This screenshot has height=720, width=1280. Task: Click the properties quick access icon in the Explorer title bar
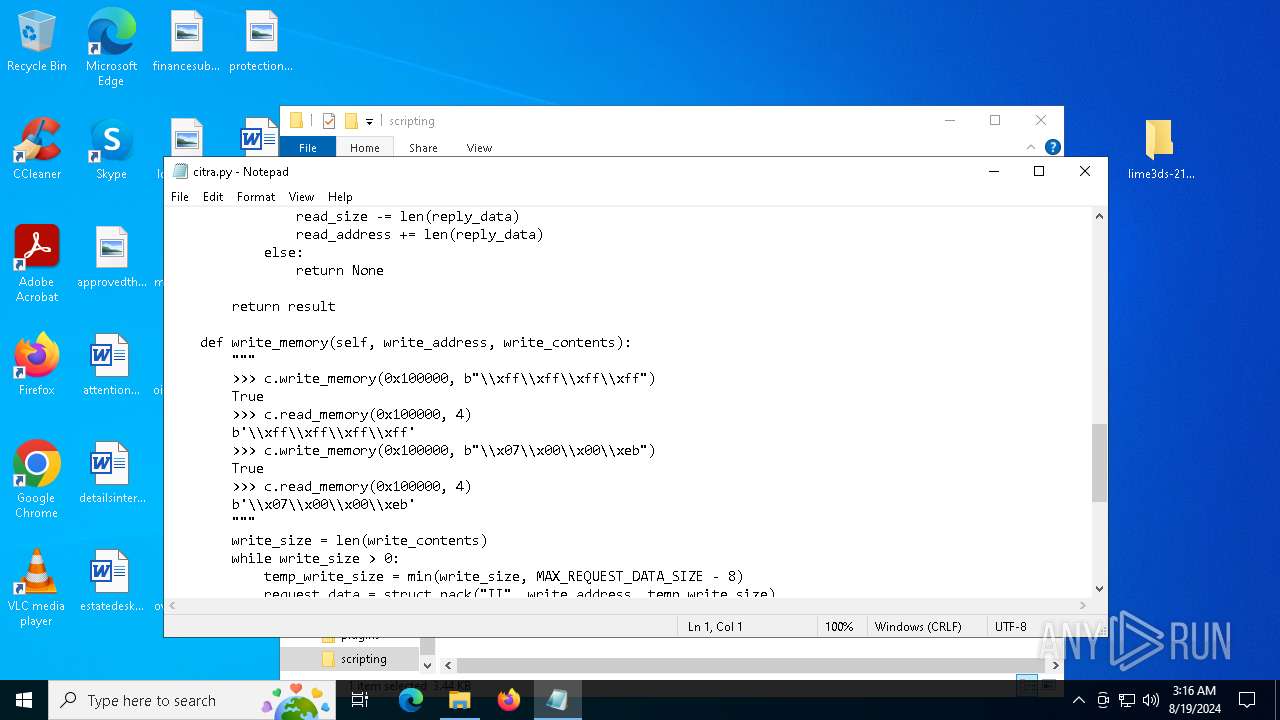click(328, 121)
